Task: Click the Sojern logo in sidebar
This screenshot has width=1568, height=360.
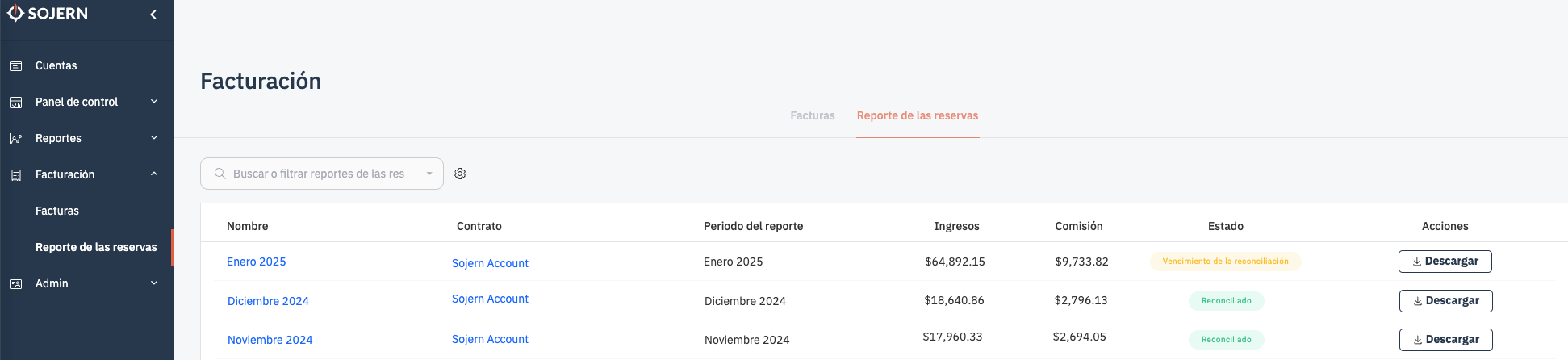Action: point(48,14)
